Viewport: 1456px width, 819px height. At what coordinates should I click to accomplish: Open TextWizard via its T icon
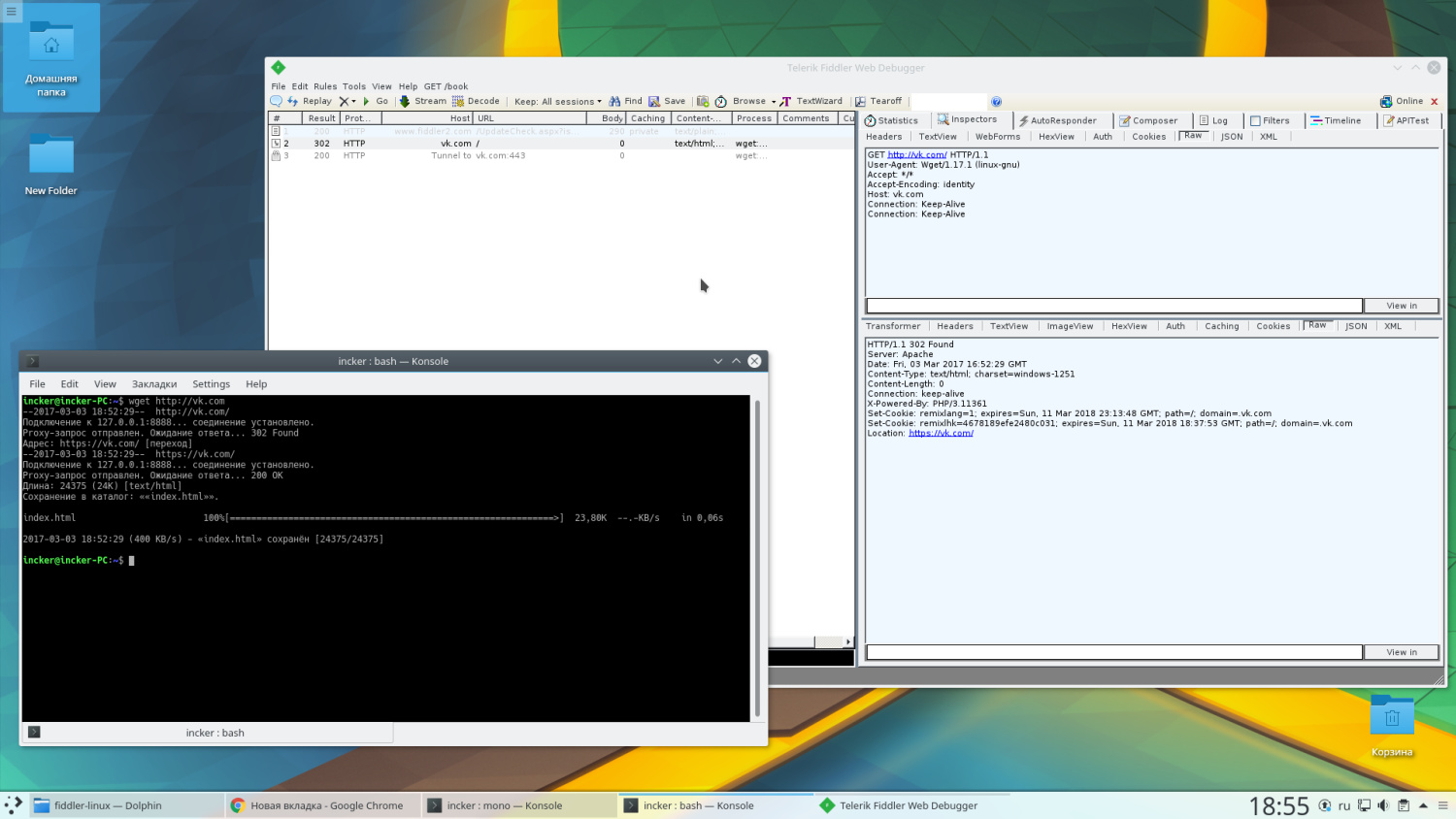click(x=785, y=101)
